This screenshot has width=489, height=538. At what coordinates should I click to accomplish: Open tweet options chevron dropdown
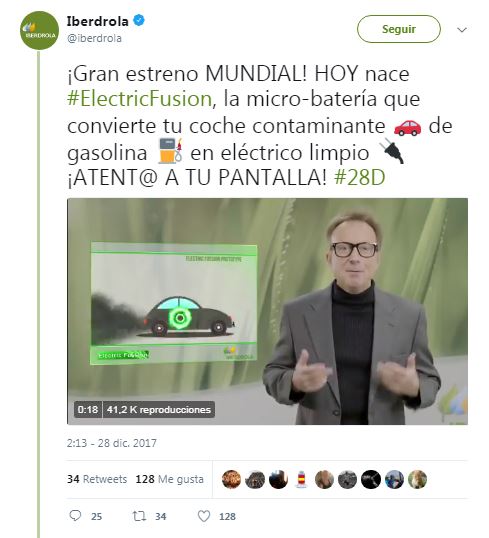coord(462,30)
